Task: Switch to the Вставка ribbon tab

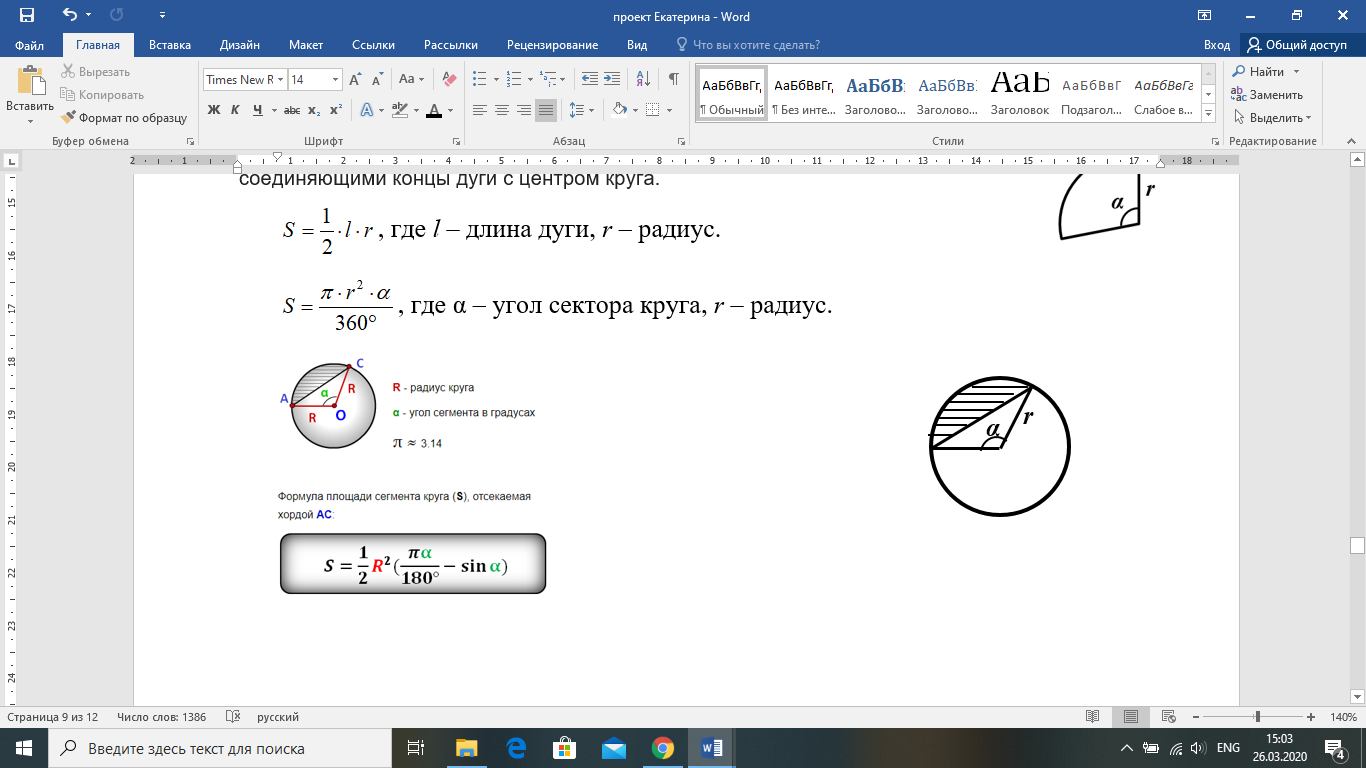Action: coord(170,45)
